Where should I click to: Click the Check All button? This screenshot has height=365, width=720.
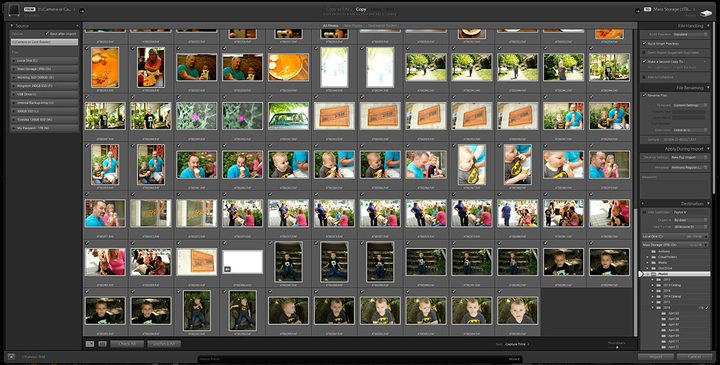coord(127,344)
